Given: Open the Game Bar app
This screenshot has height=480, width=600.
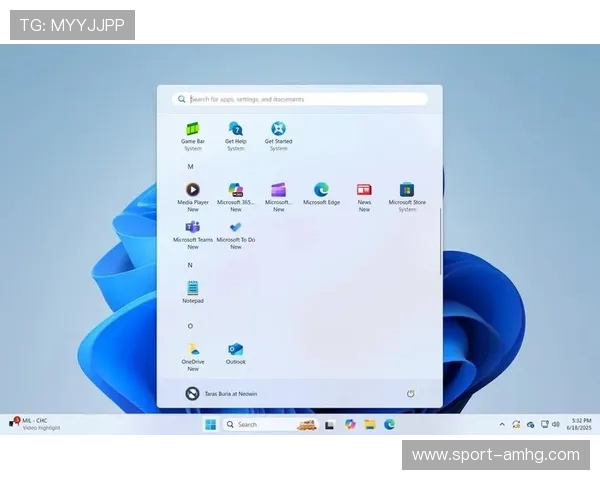Looking at the screenshot, I should coord(192,130).
